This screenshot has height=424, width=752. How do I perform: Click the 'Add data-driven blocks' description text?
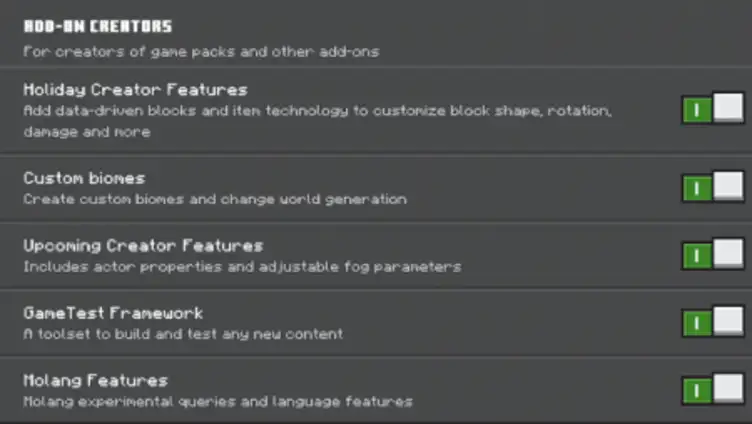coord(317,121)
